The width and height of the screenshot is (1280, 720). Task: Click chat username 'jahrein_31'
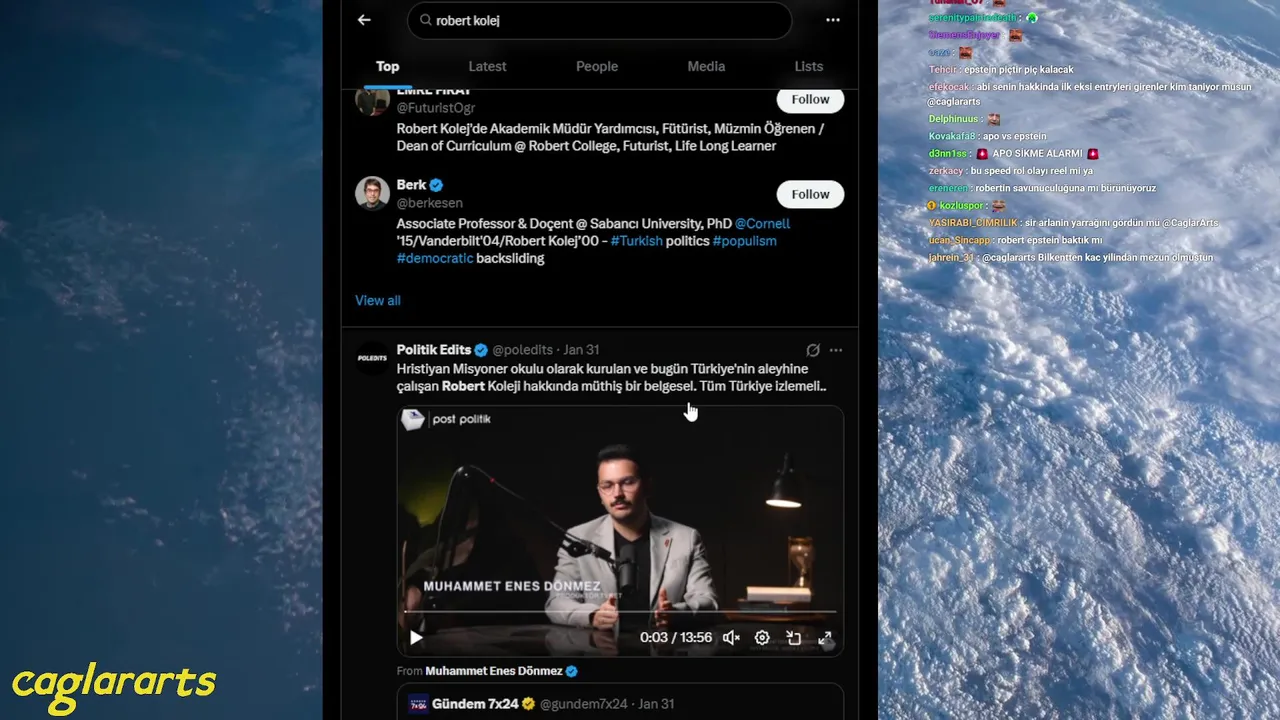(951, 257)
